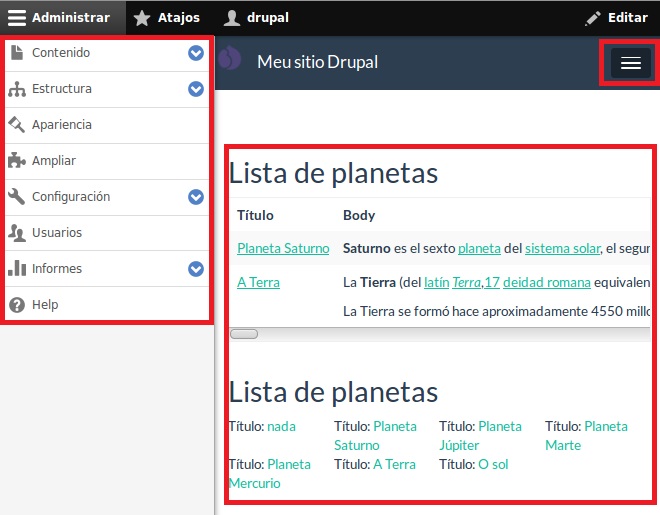This screenshot has width=660, height=515.
Task: Follow the sistema solar link
Action: (x=562, y=248)
